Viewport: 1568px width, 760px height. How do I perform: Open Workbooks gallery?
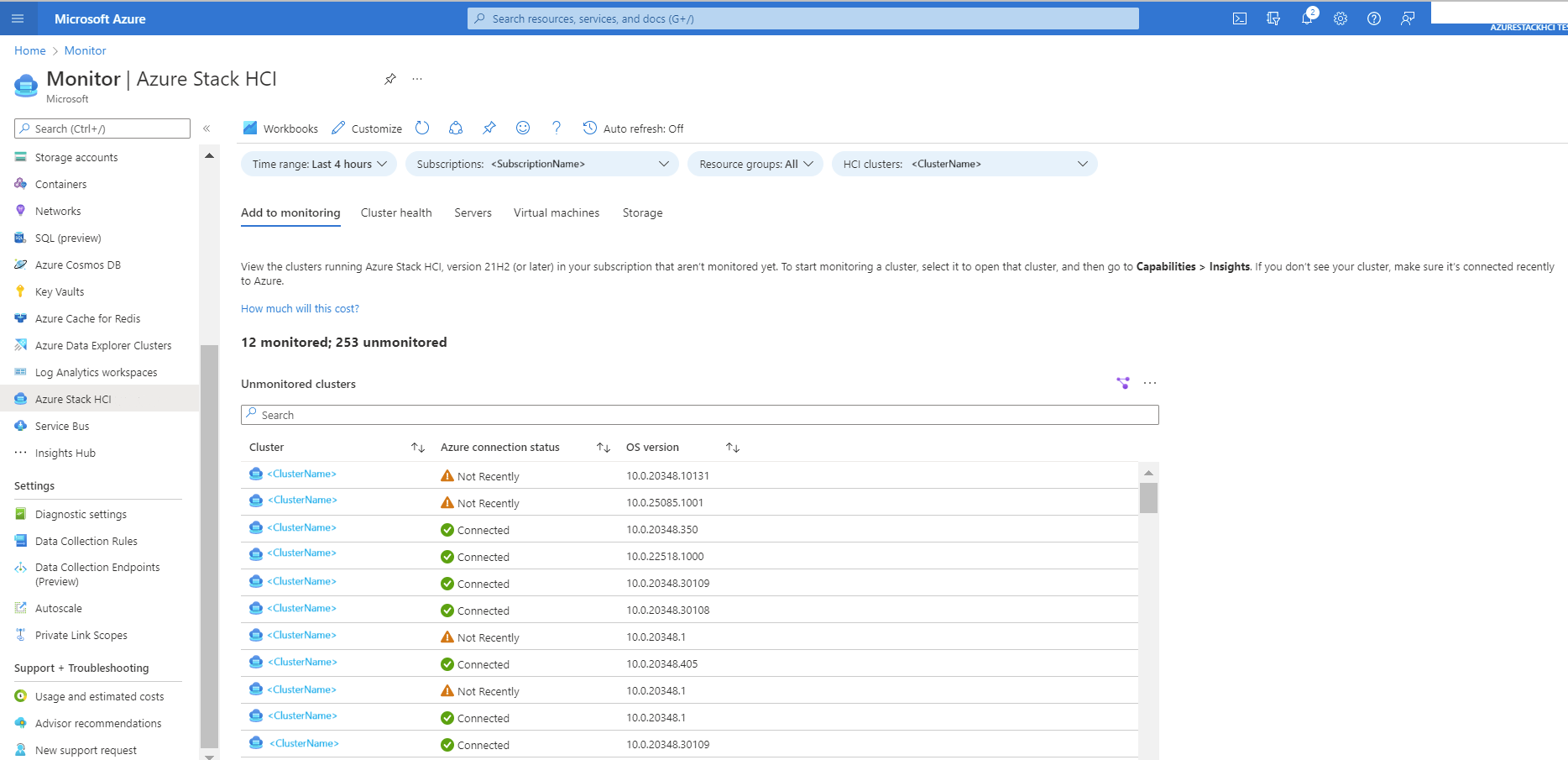[x=280, y=128]
